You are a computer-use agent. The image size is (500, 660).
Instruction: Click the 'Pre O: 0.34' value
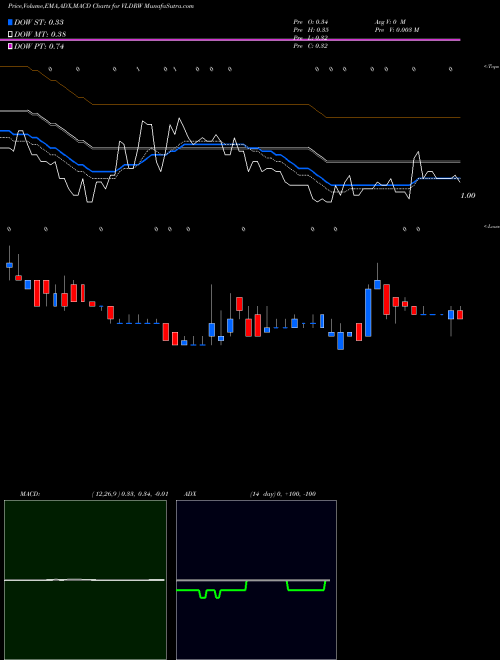[311, 21]
